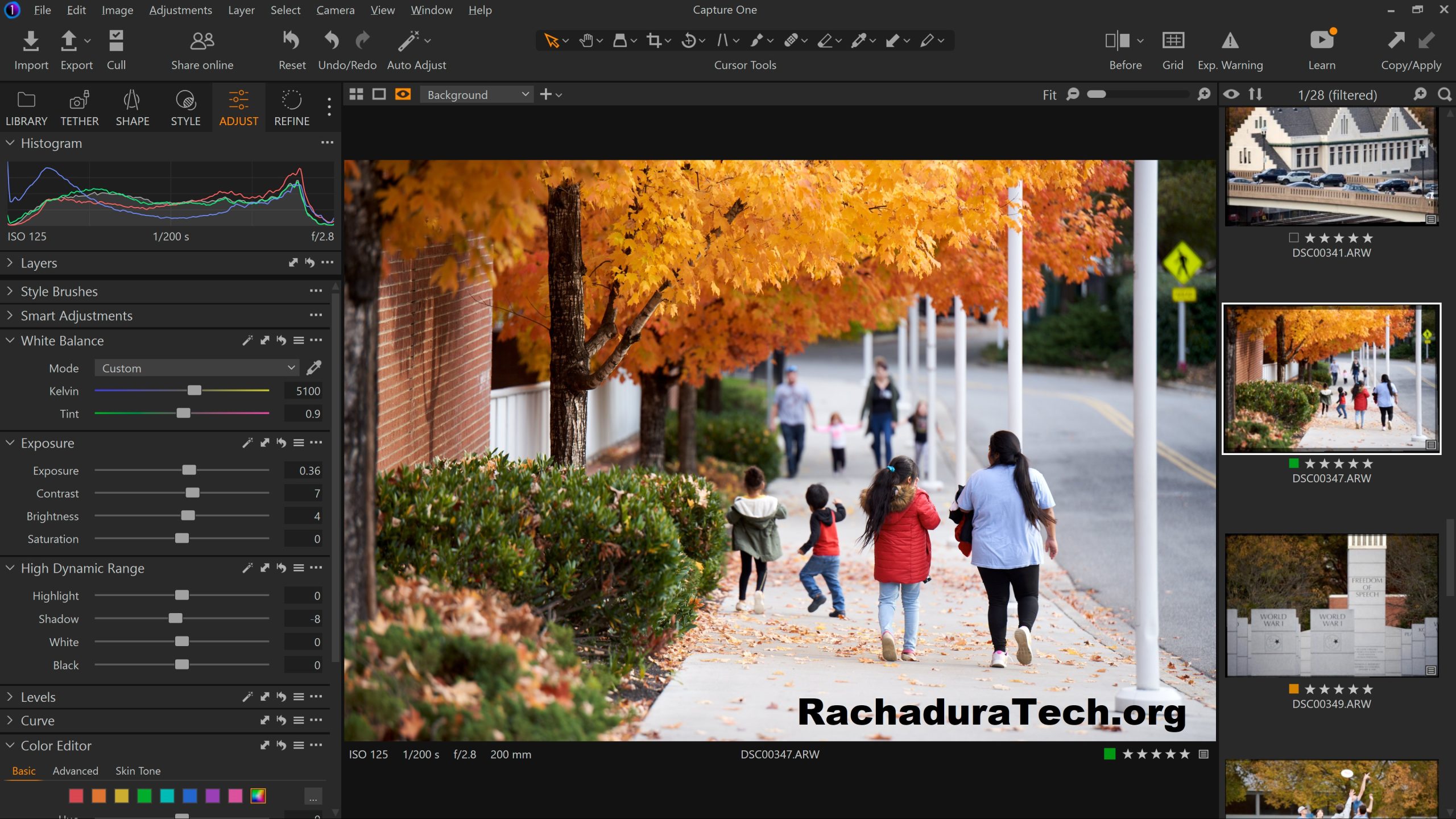Image resolution: width=1456 pixels, height=819 pixels.
Task: Expand the Layers panel section
Action: click(9, 262)
